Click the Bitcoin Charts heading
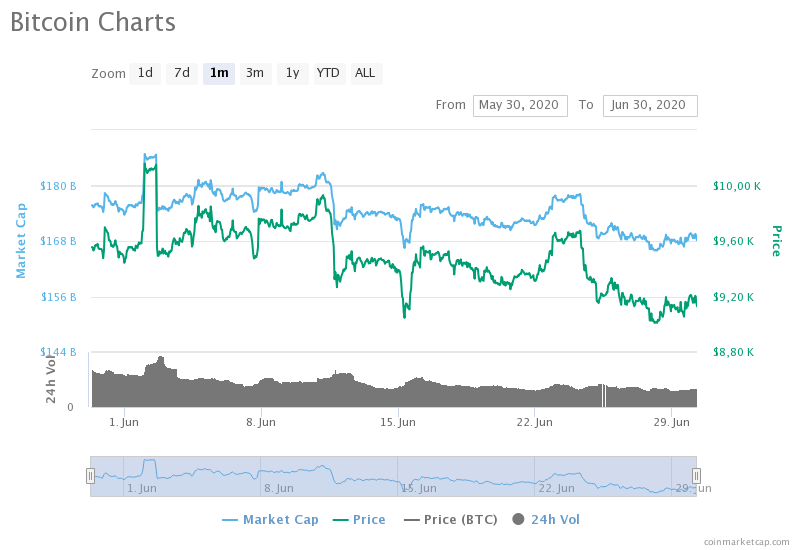The height and width of the screenshot is (550, 800). (93, 22)
